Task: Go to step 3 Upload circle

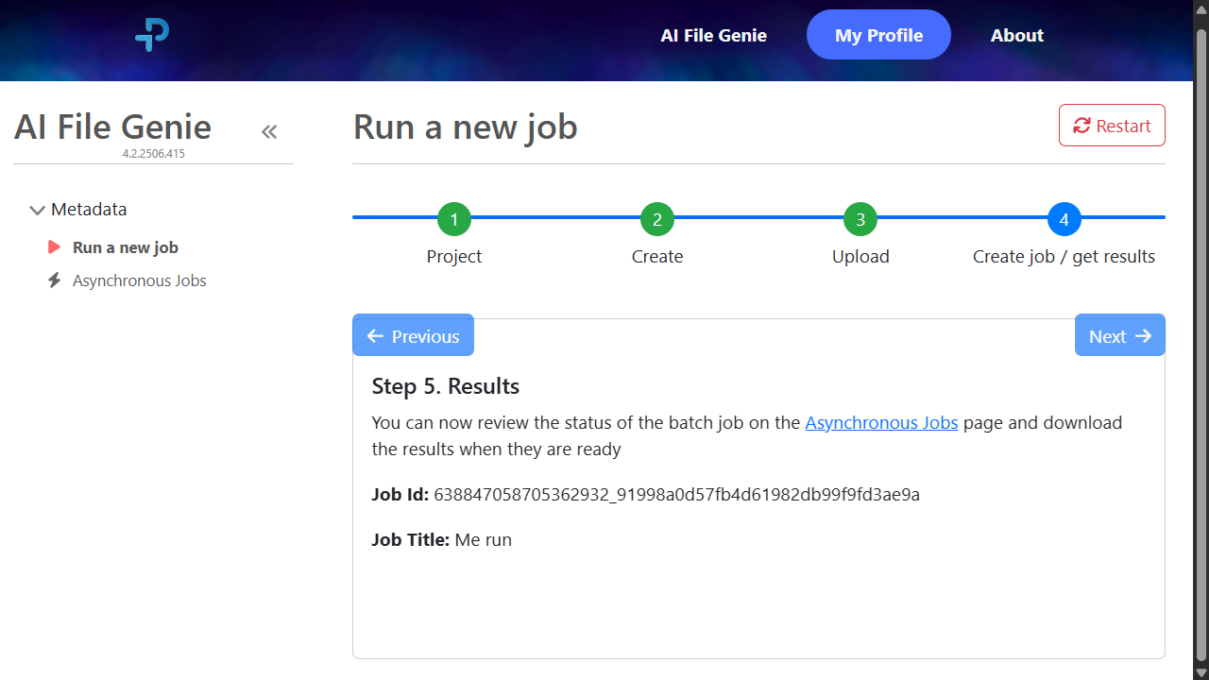Action: pos(860,219)
